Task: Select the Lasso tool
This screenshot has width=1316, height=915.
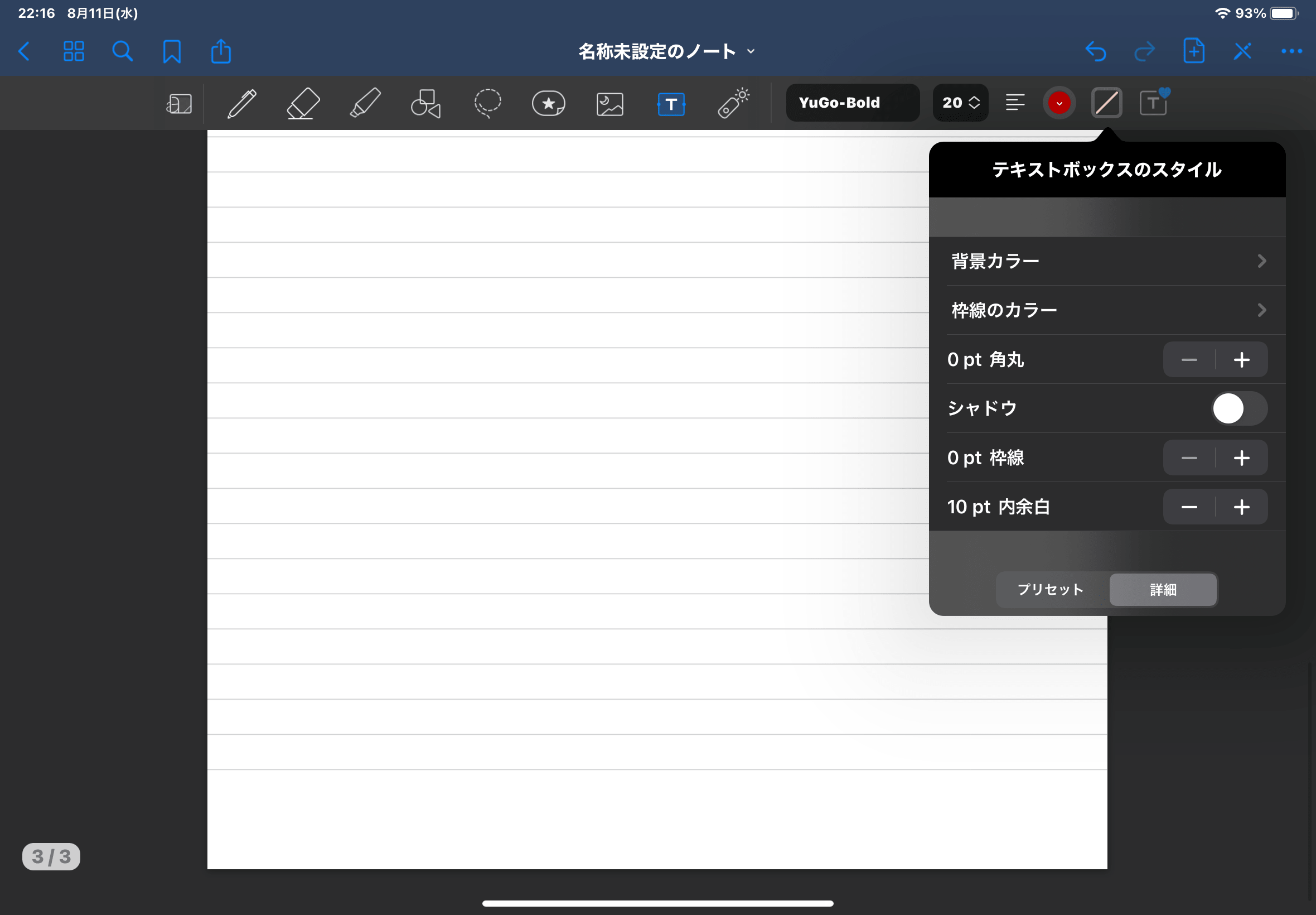Action: click(x=487, y=103)
